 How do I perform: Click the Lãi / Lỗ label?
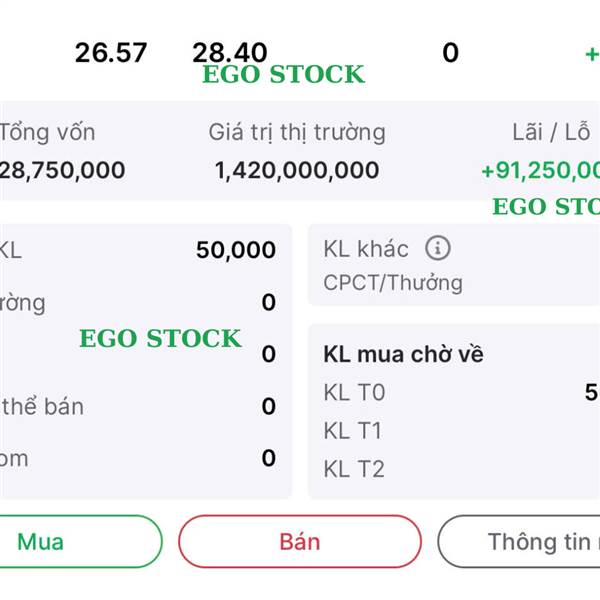coord(551,132)
